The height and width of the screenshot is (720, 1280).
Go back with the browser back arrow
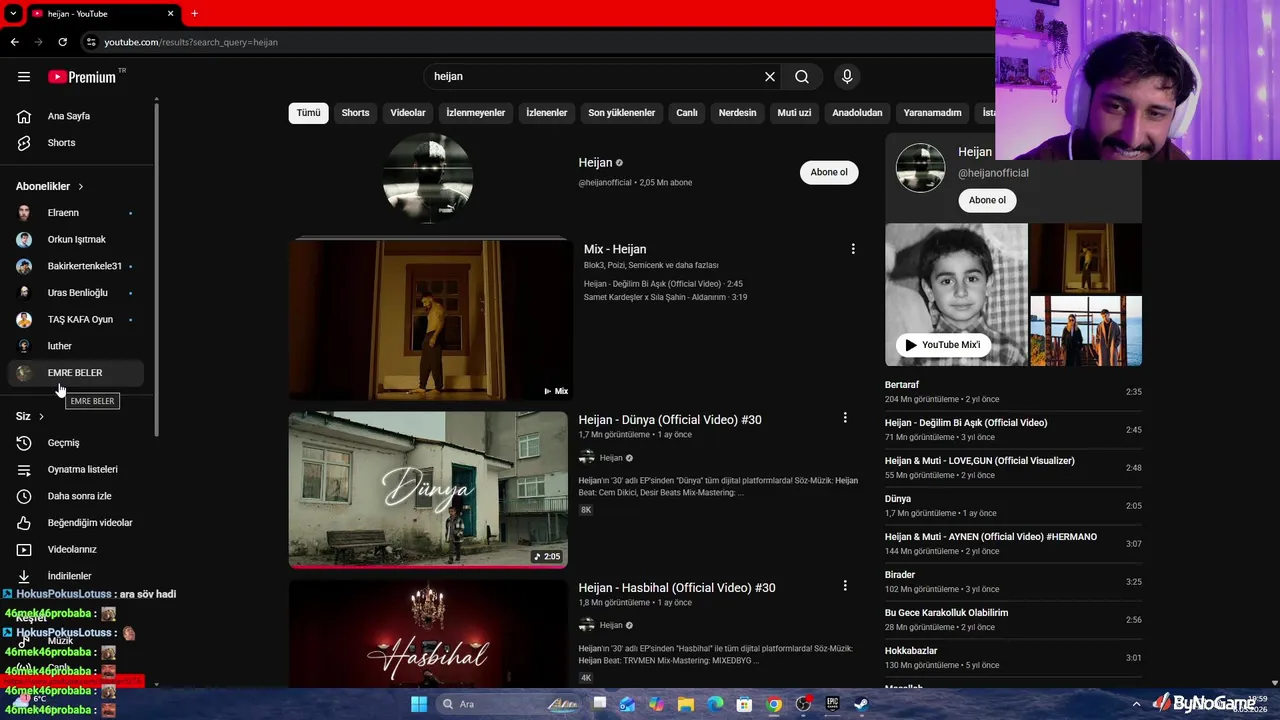point(14,42)
